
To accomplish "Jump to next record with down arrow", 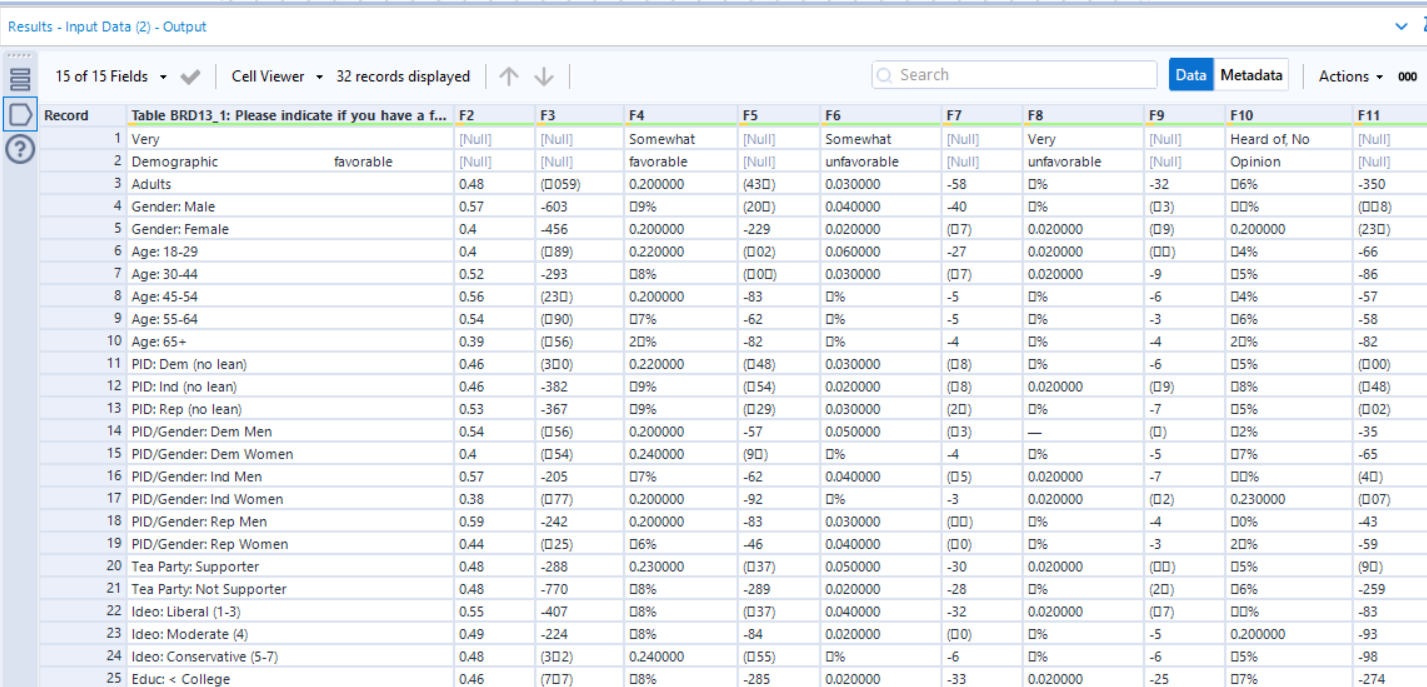I will coord(543,77).
